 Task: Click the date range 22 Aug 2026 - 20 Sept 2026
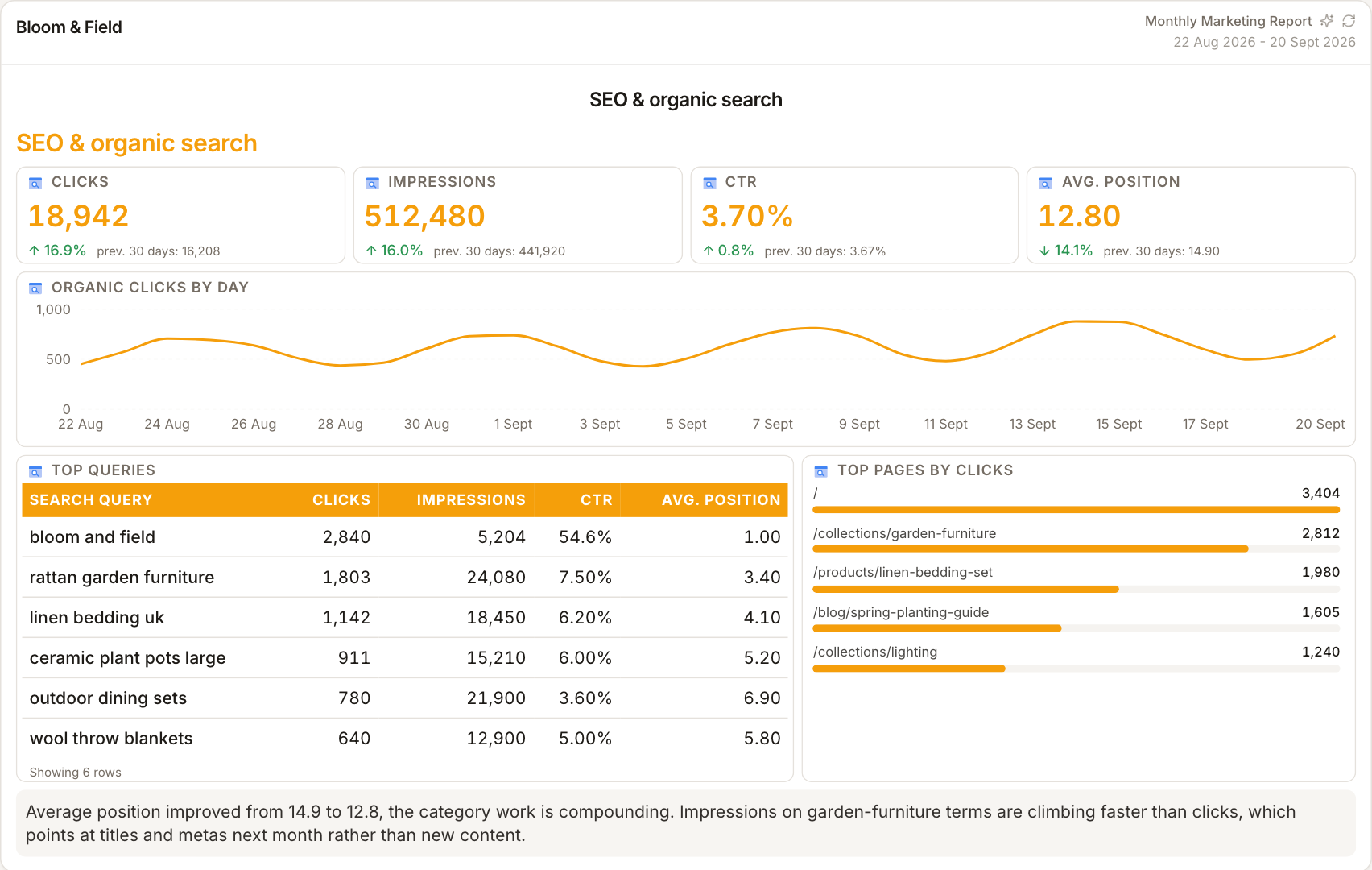click(1264, 42)
